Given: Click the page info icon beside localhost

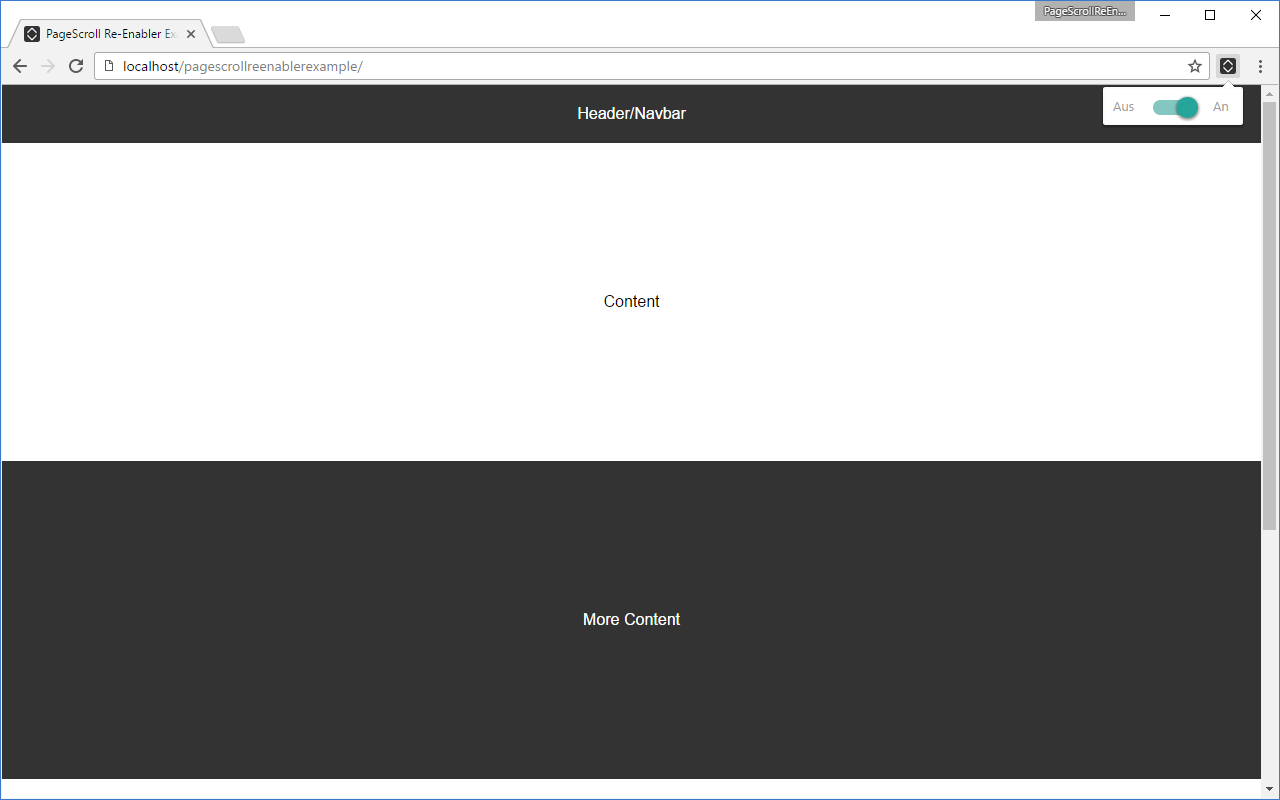Looking at the screenshot, I should click(109, 66).
